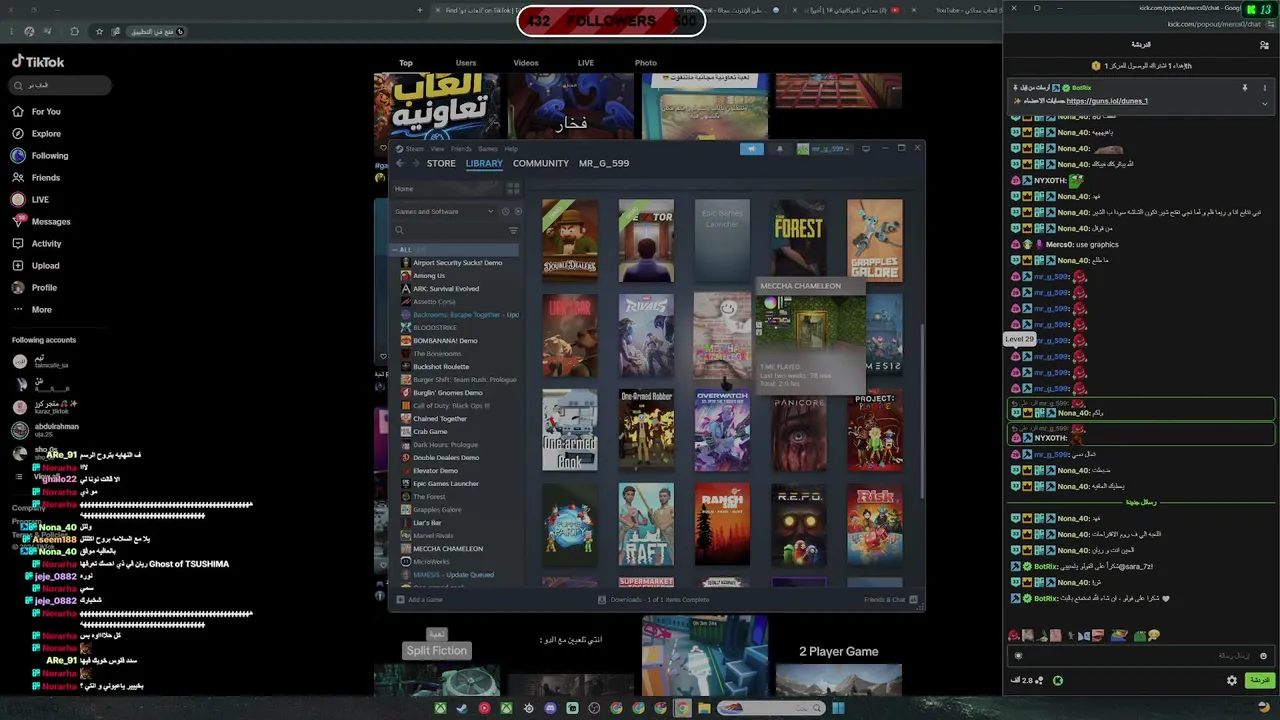The width and height of the screenshot is (1280, 720).
Task: Open pinned message three-dot options in Kick
Action: (x=1264, y=88)
